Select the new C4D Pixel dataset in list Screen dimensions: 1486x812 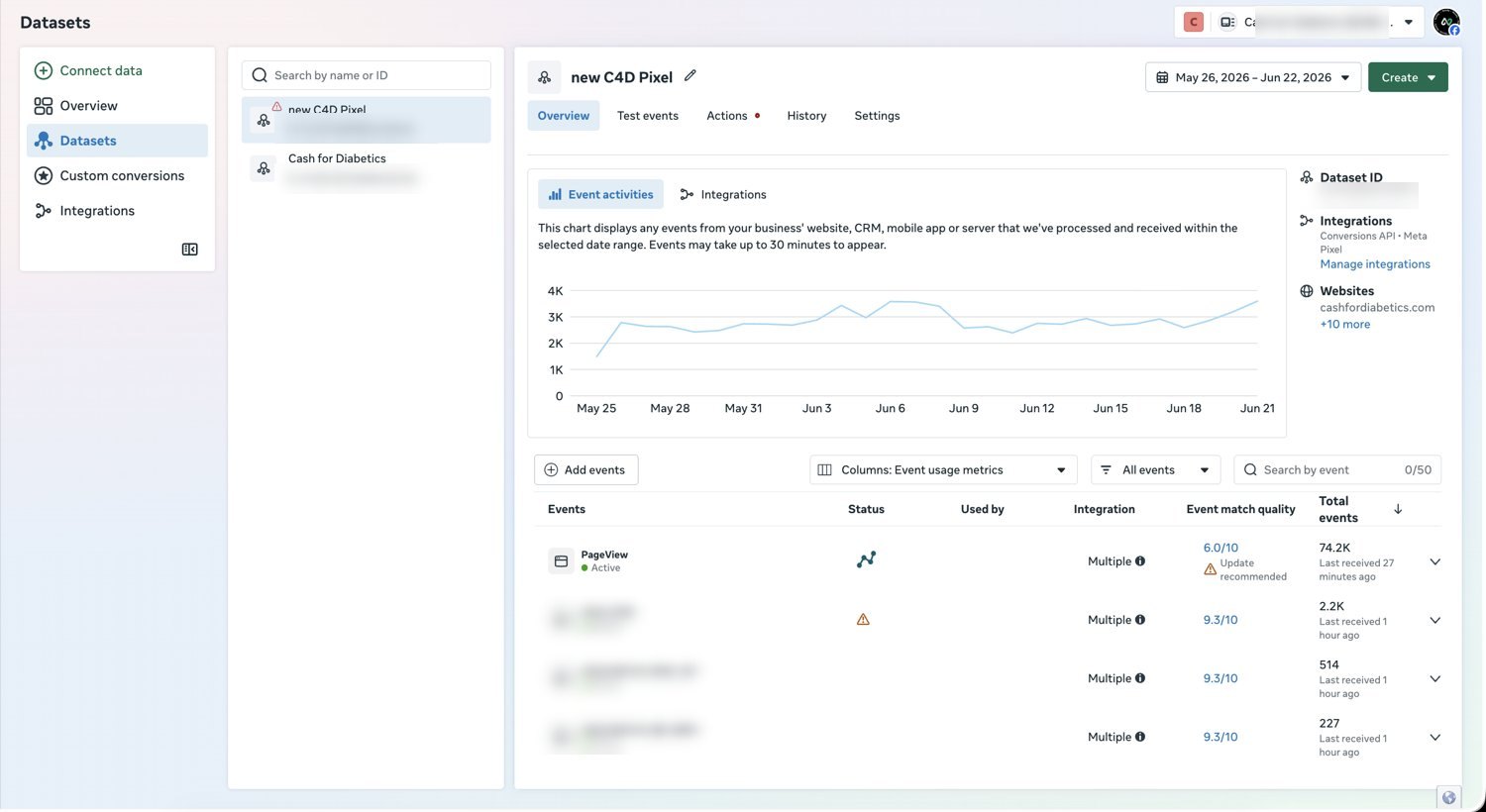[366, 120]
